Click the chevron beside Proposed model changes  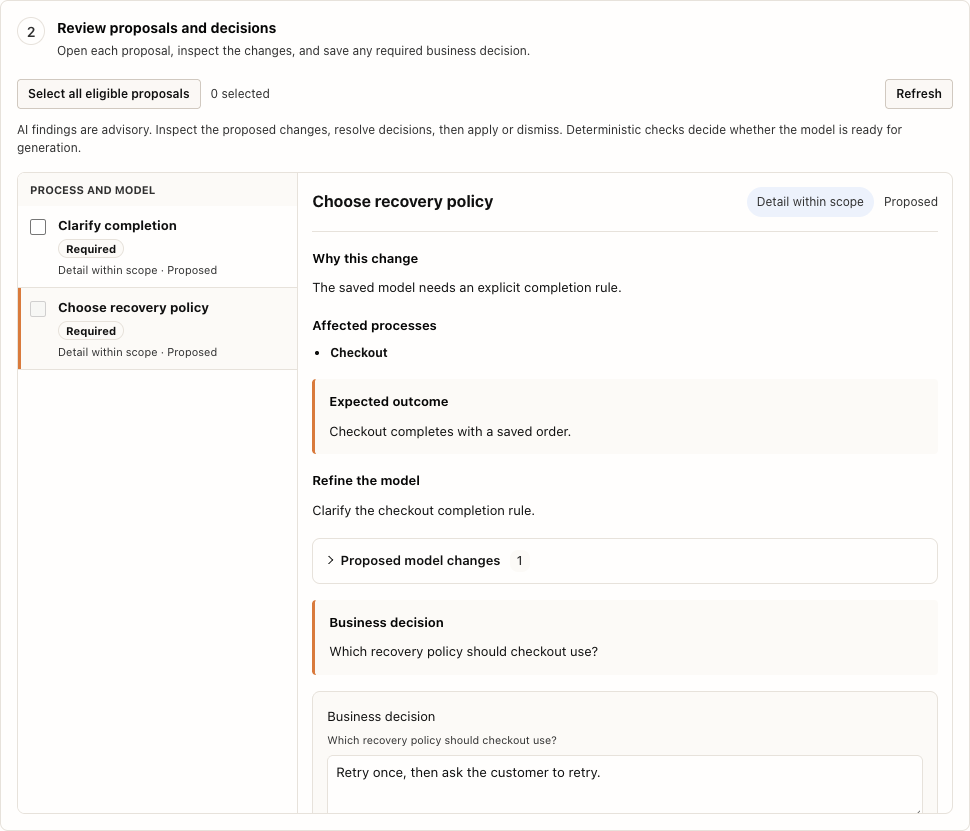(330, 560)
